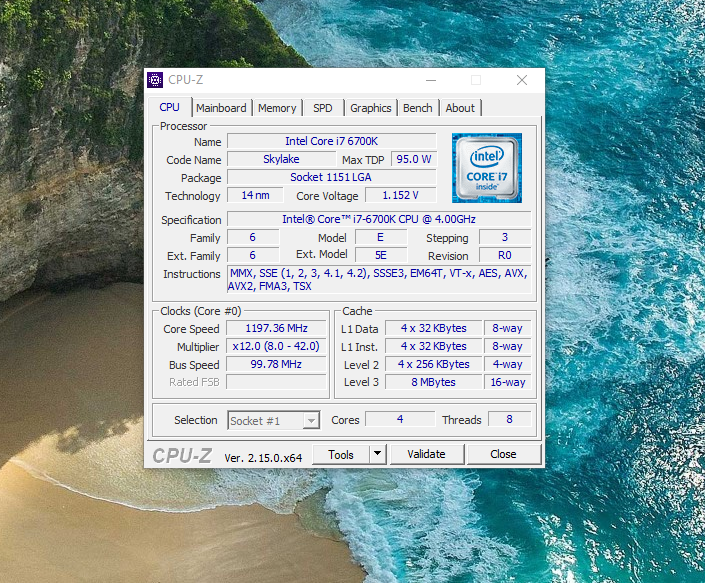
Task: Click the L1 Data 8-way associativity value
Action: (507, 328)
